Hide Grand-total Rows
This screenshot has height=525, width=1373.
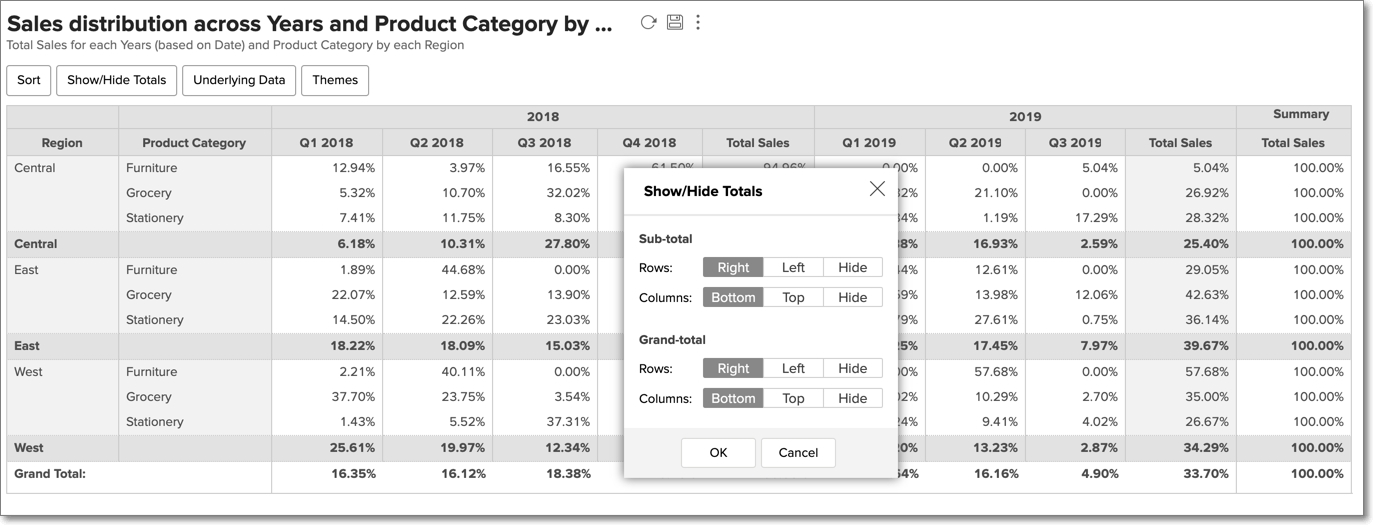[852, 368]
